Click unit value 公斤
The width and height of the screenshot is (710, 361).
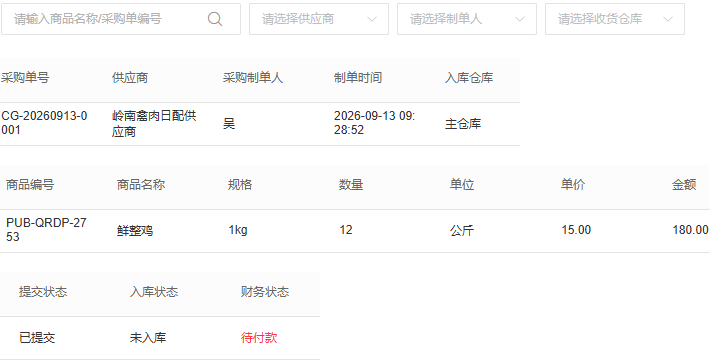(x=462, y=231)
